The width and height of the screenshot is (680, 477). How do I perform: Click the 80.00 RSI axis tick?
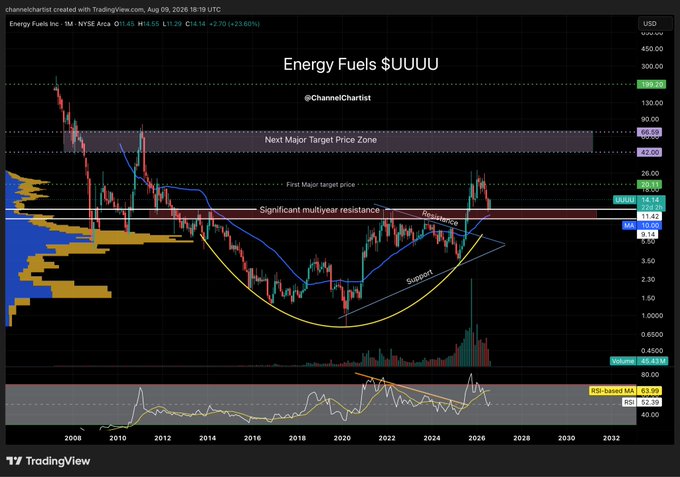[650, 375]
